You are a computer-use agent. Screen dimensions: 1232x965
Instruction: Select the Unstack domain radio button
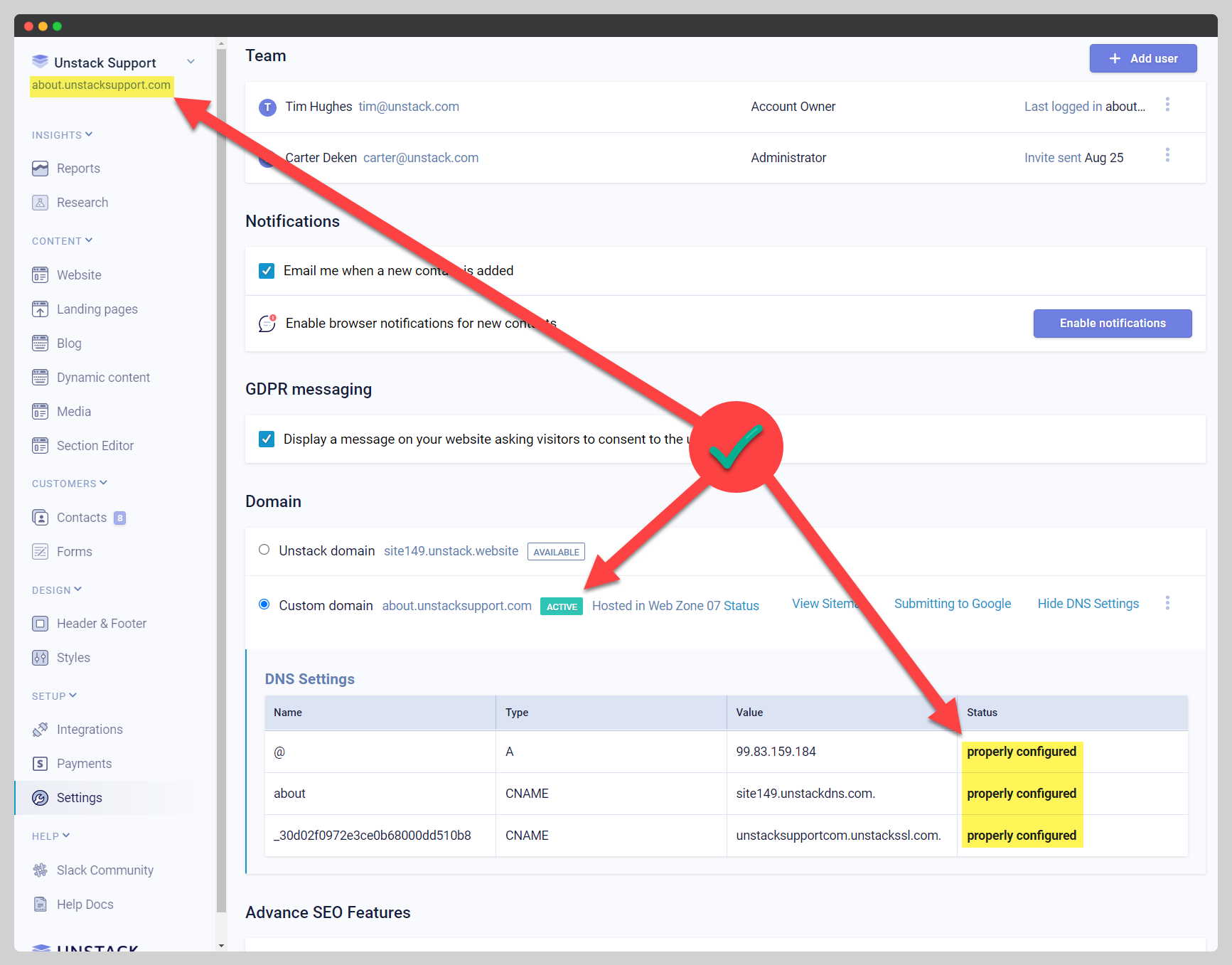click(264, 549)
